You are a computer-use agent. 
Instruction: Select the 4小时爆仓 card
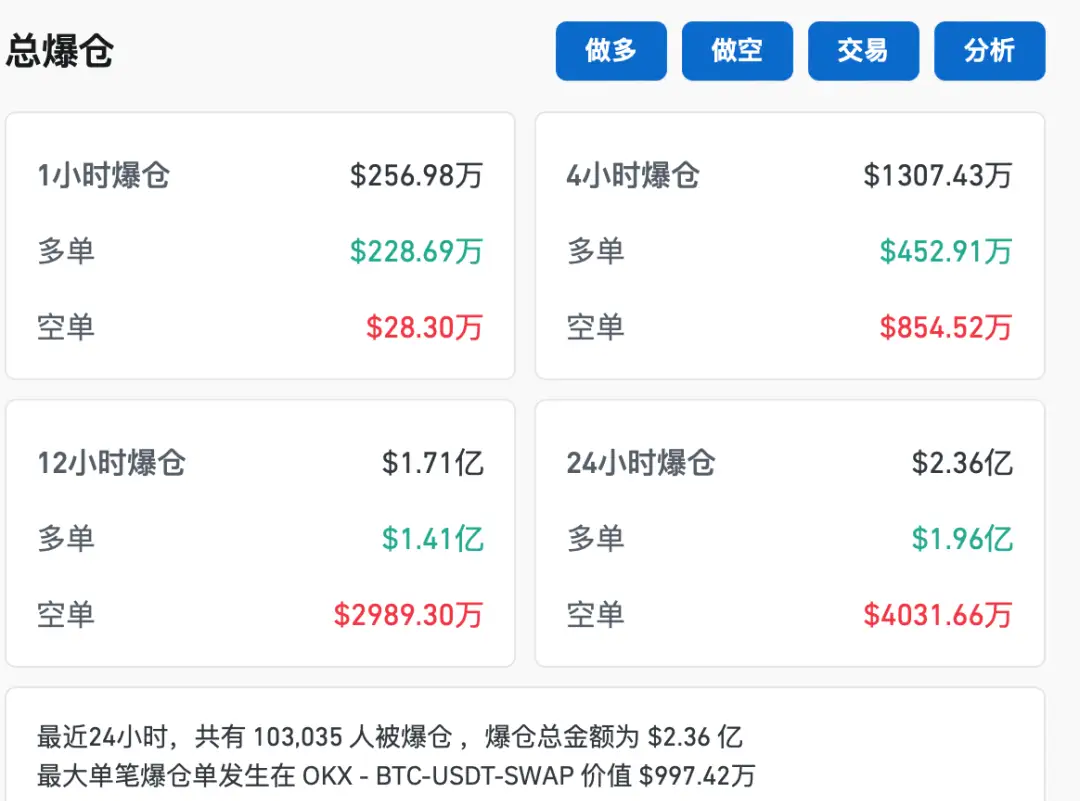click(790, 245)
